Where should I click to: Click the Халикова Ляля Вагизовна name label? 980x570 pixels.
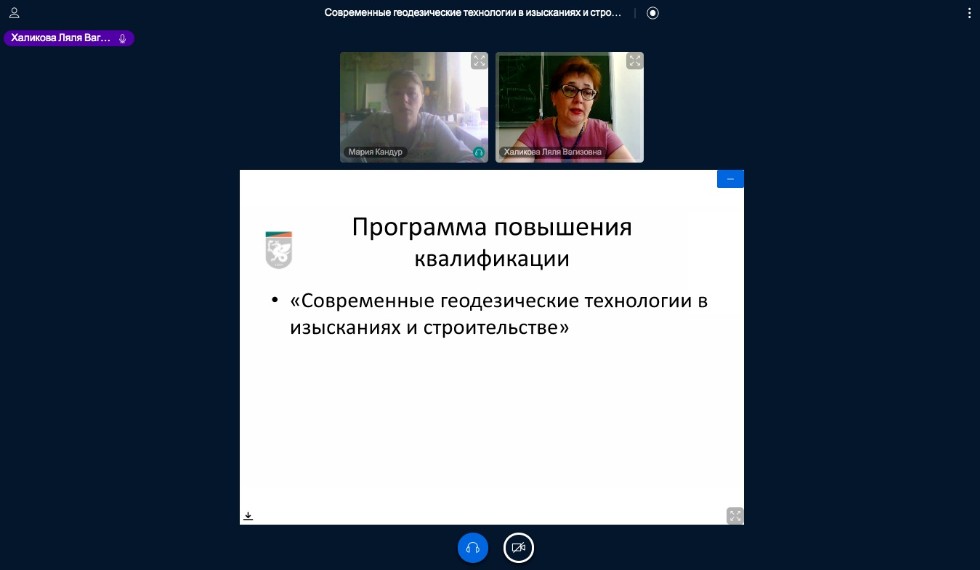(552, 152)
